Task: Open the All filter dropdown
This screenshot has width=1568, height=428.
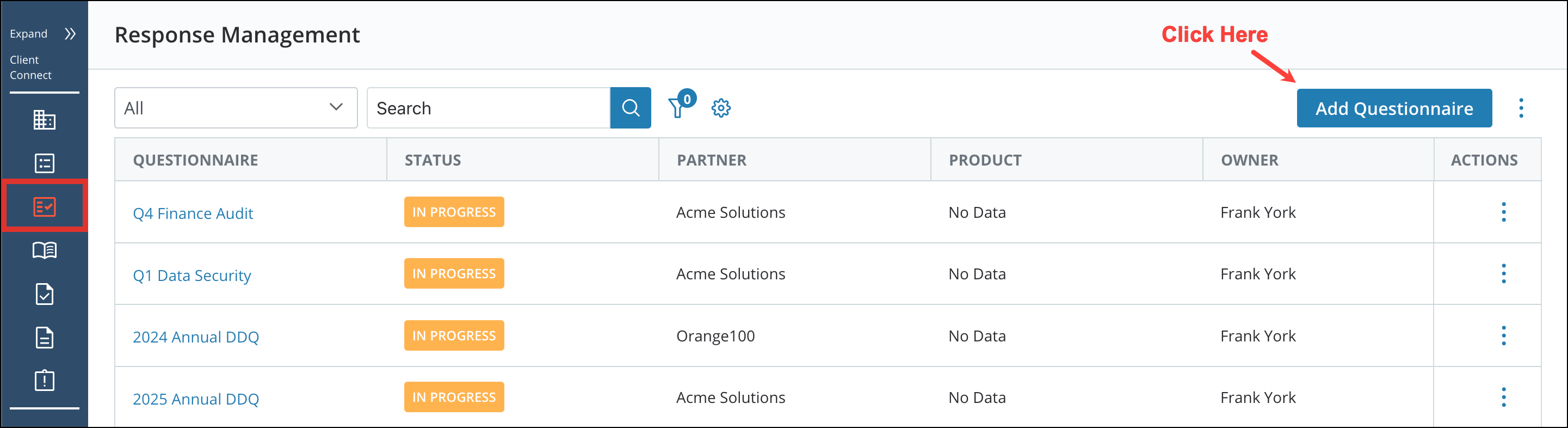Action: (x=236, y=108)
